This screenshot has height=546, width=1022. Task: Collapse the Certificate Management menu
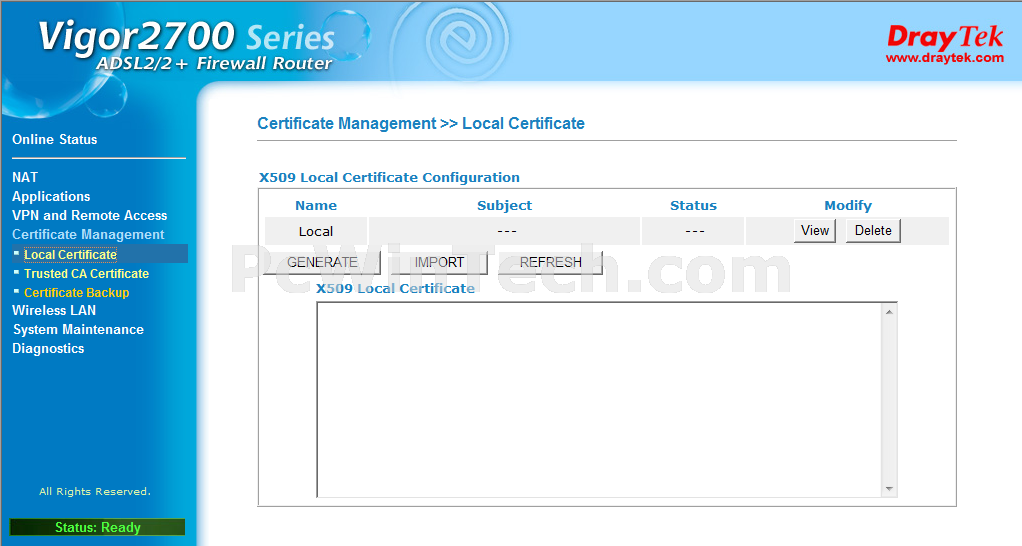88,235
